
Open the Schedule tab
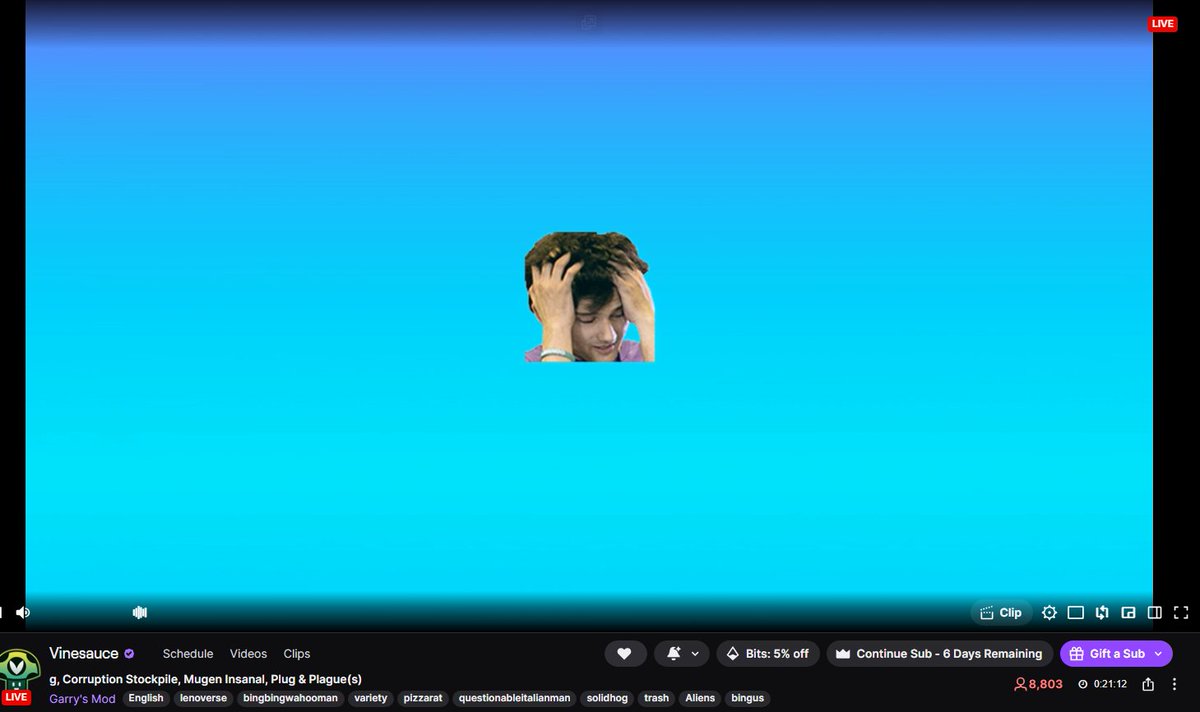pos(188,654)
